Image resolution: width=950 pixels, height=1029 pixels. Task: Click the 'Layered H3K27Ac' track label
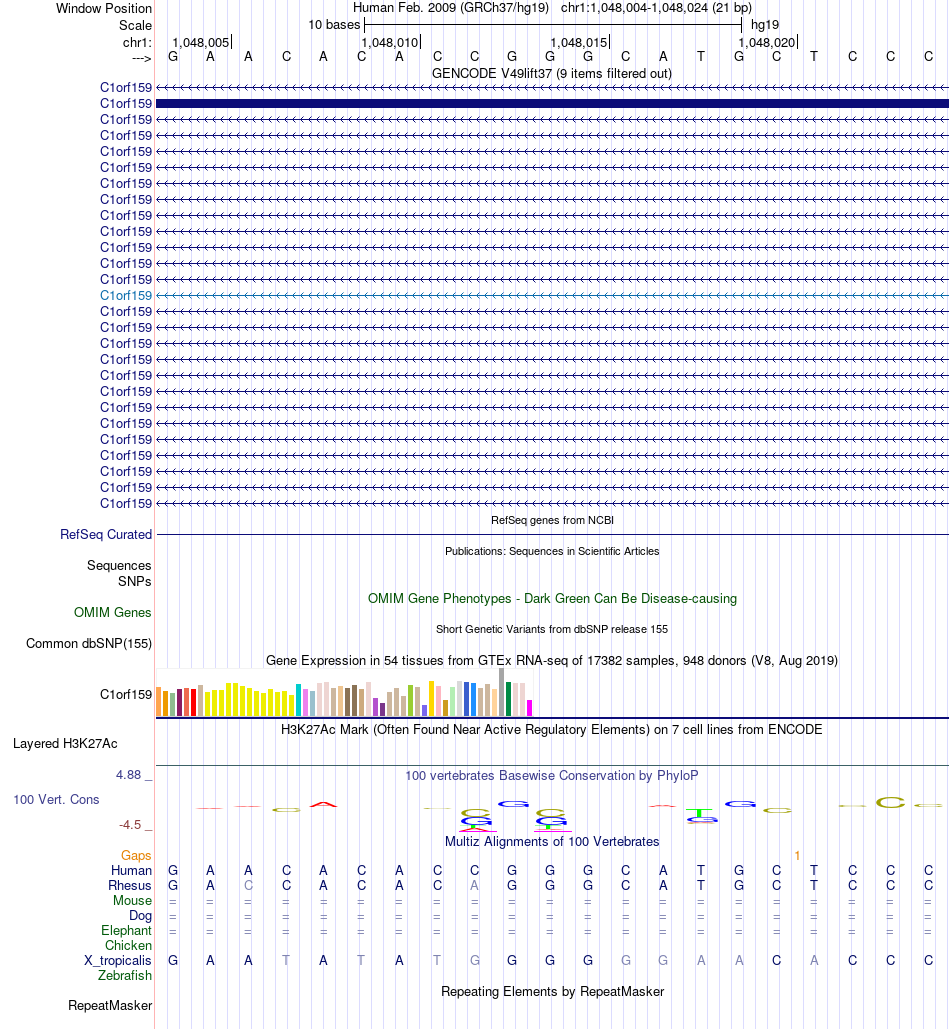click(65, 744)
